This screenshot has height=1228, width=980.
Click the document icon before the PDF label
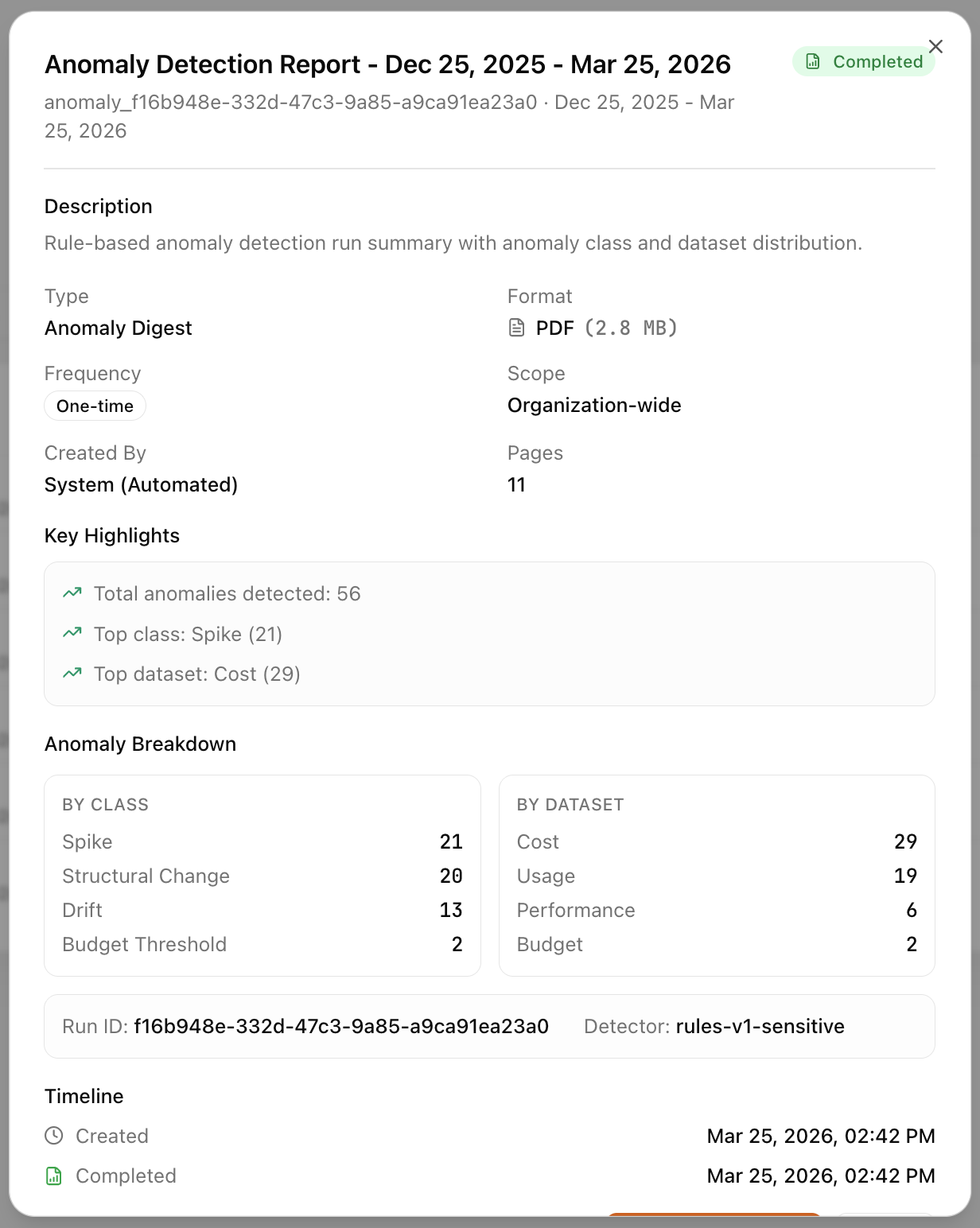click(x=515, y=327)
